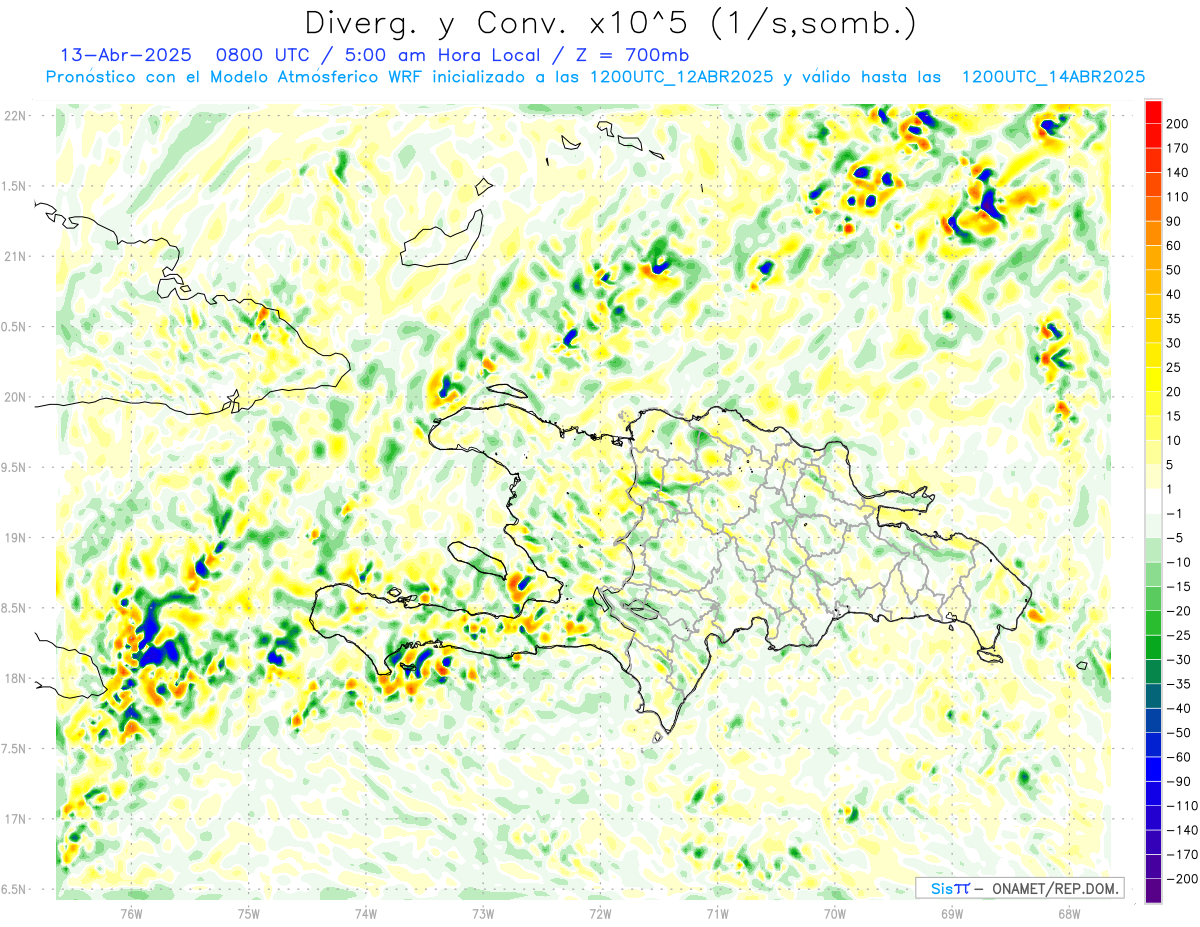1200x927 pixels.
Task: Click the '76W' longitude label
Action: click(x=132, y=913)
